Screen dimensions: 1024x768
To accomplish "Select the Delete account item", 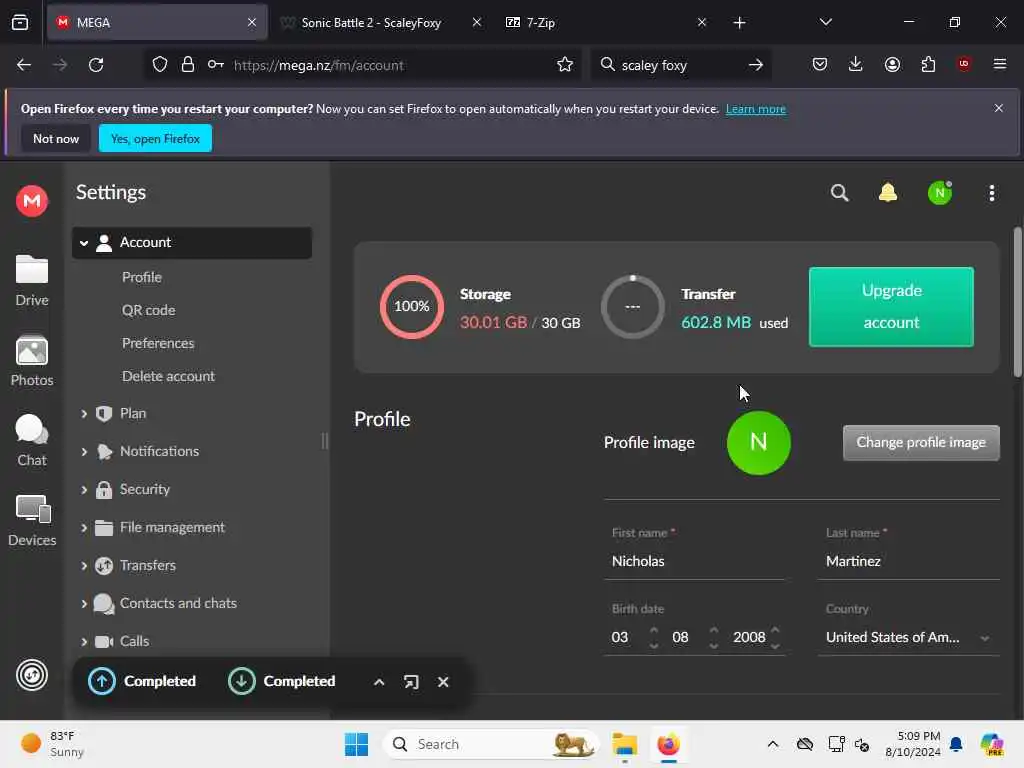I will click(x=168, y=376).
